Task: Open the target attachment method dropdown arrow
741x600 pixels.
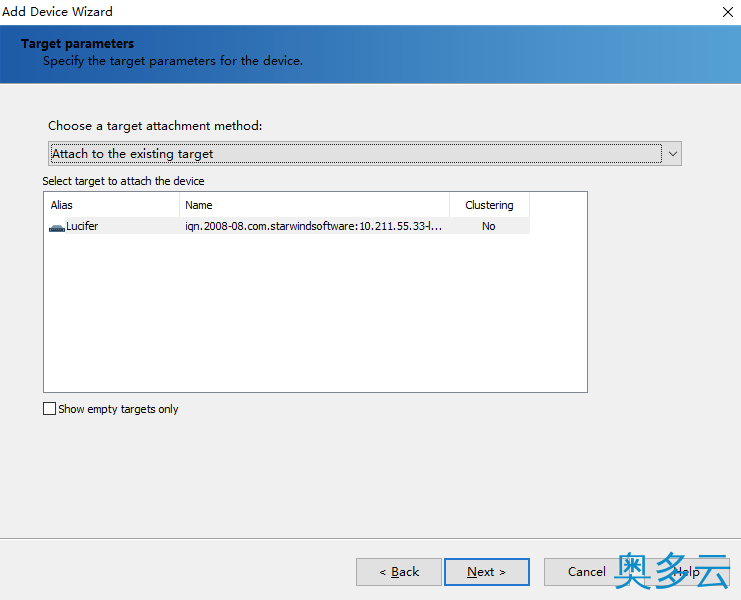Action: click(672, 154)
